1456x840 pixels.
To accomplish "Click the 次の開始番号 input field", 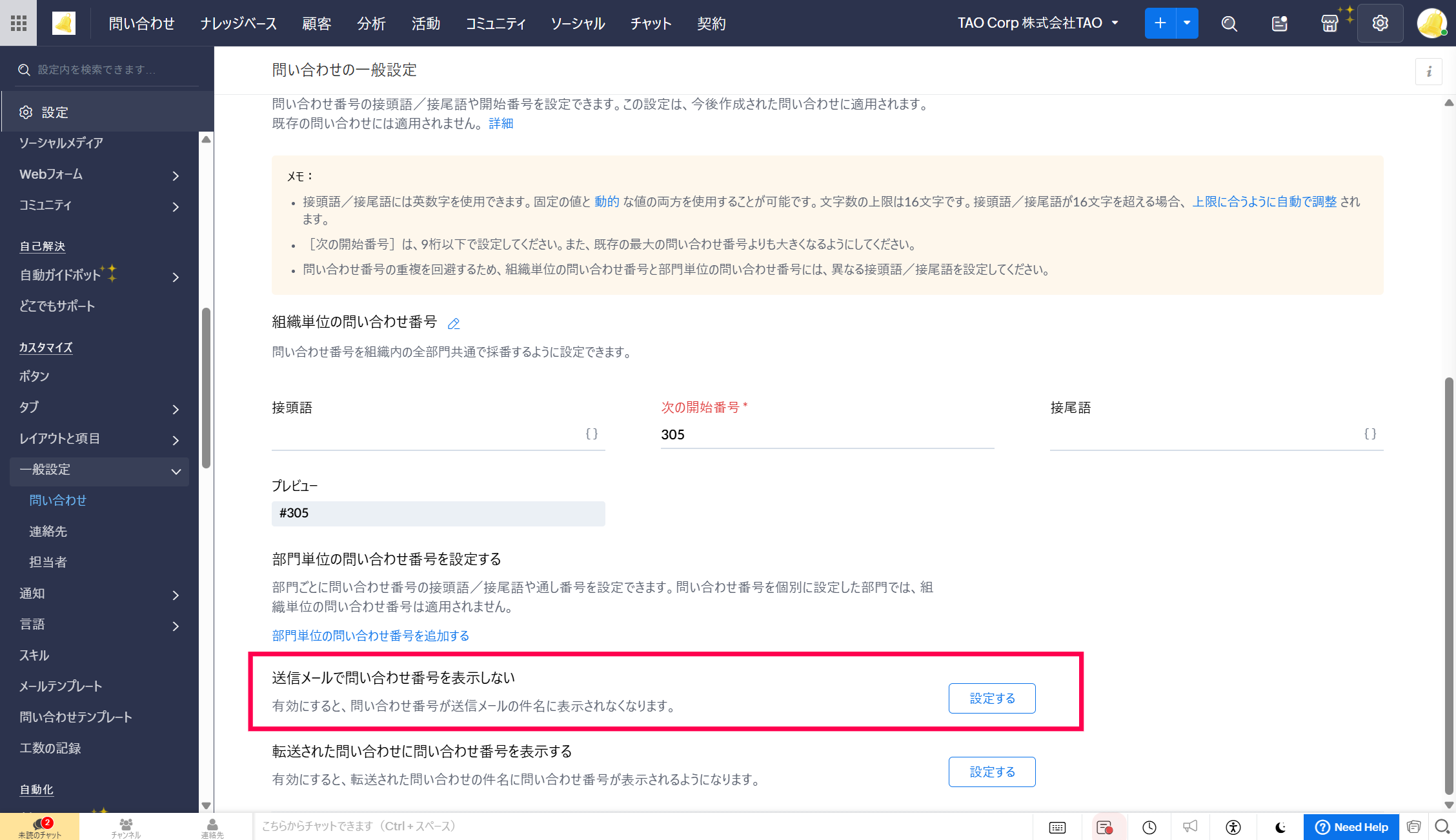I will pyautogui.click(x=826, y=435).
